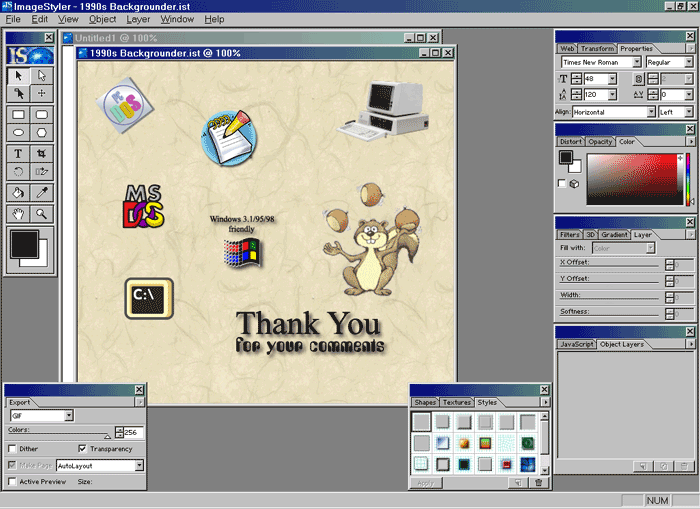Select the blue swirl style thumbnail
This screenshot has height=509, width=700.
pyautogui.click(x=527, y=464)
